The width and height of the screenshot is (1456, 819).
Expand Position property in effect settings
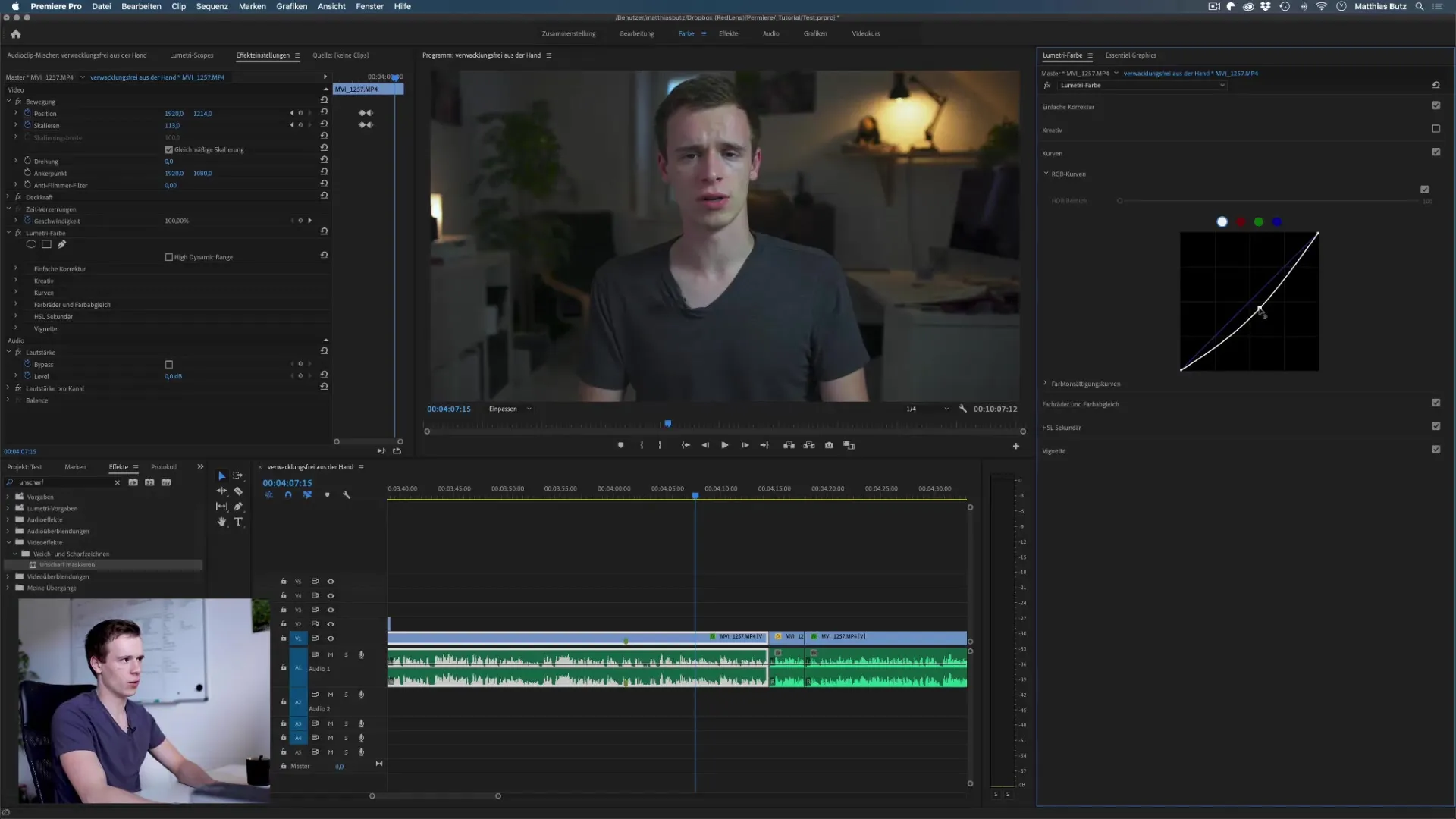pos(16,113)
